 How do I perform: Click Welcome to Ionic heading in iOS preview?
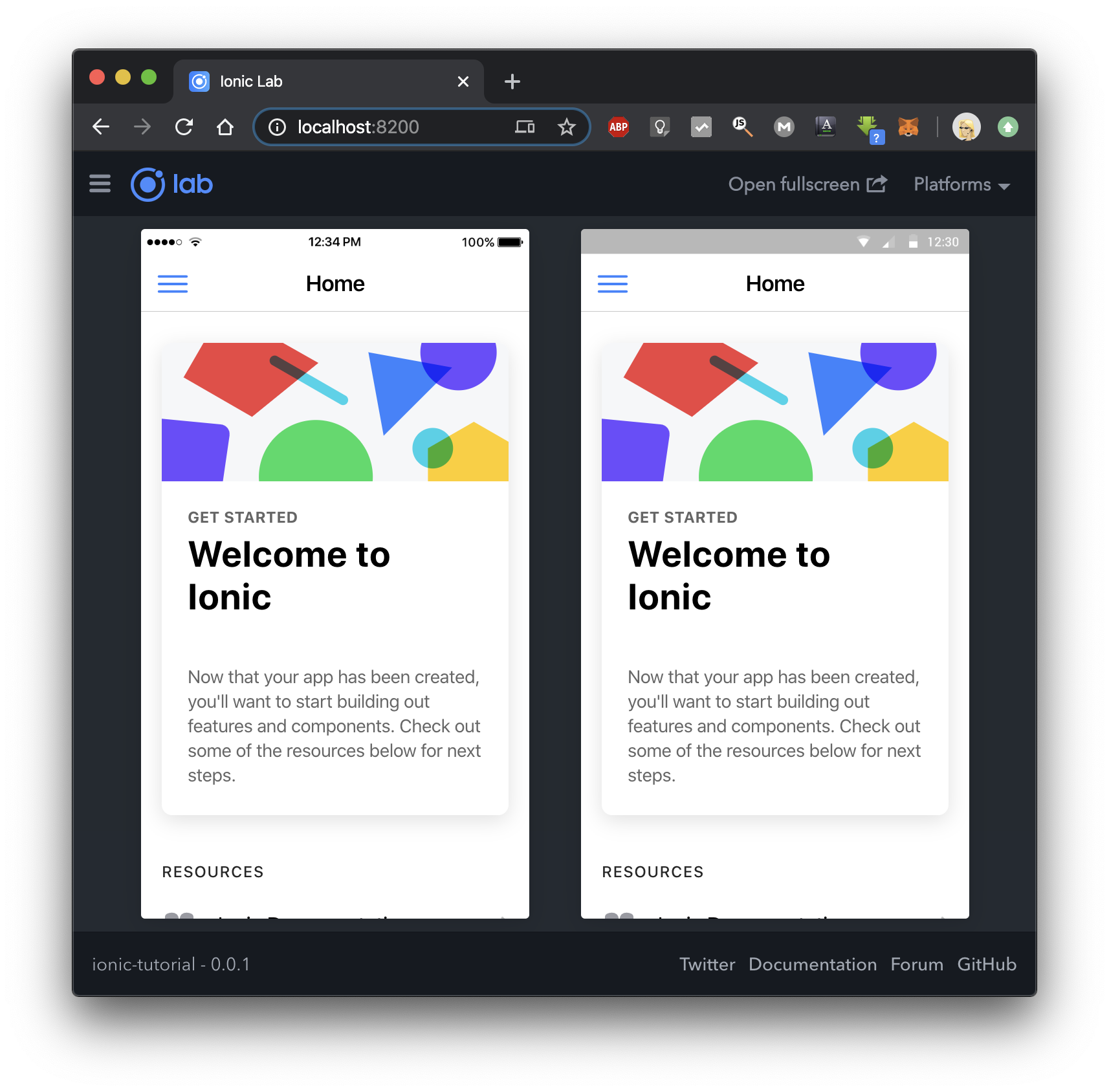[289, 575]
